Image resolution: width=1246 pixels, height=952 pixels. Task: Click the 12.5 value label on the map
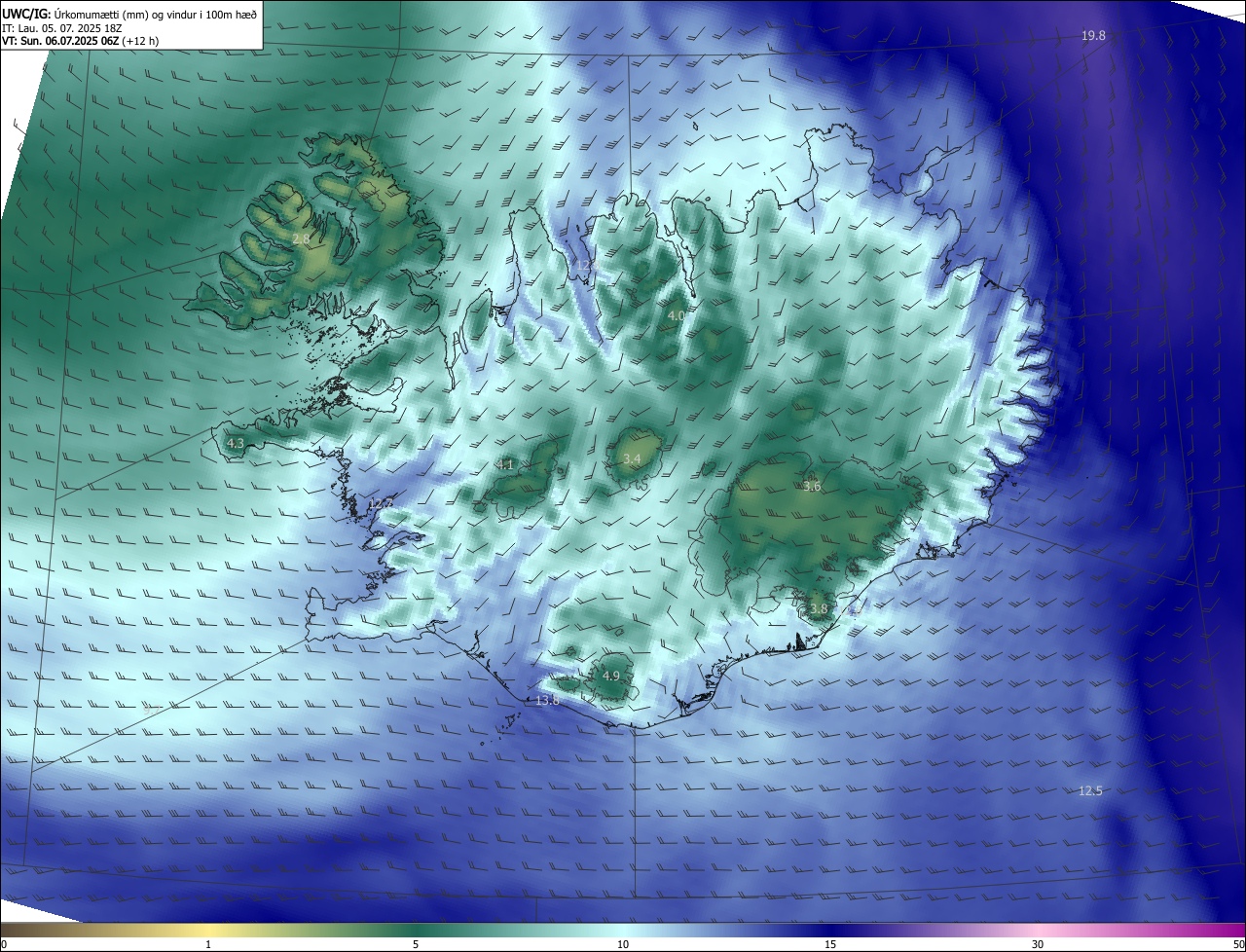[1090, 790]
